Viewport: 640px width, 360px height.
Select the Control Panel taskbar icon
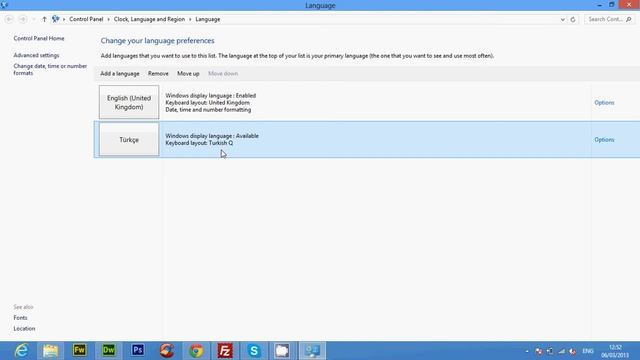[312, 351]
